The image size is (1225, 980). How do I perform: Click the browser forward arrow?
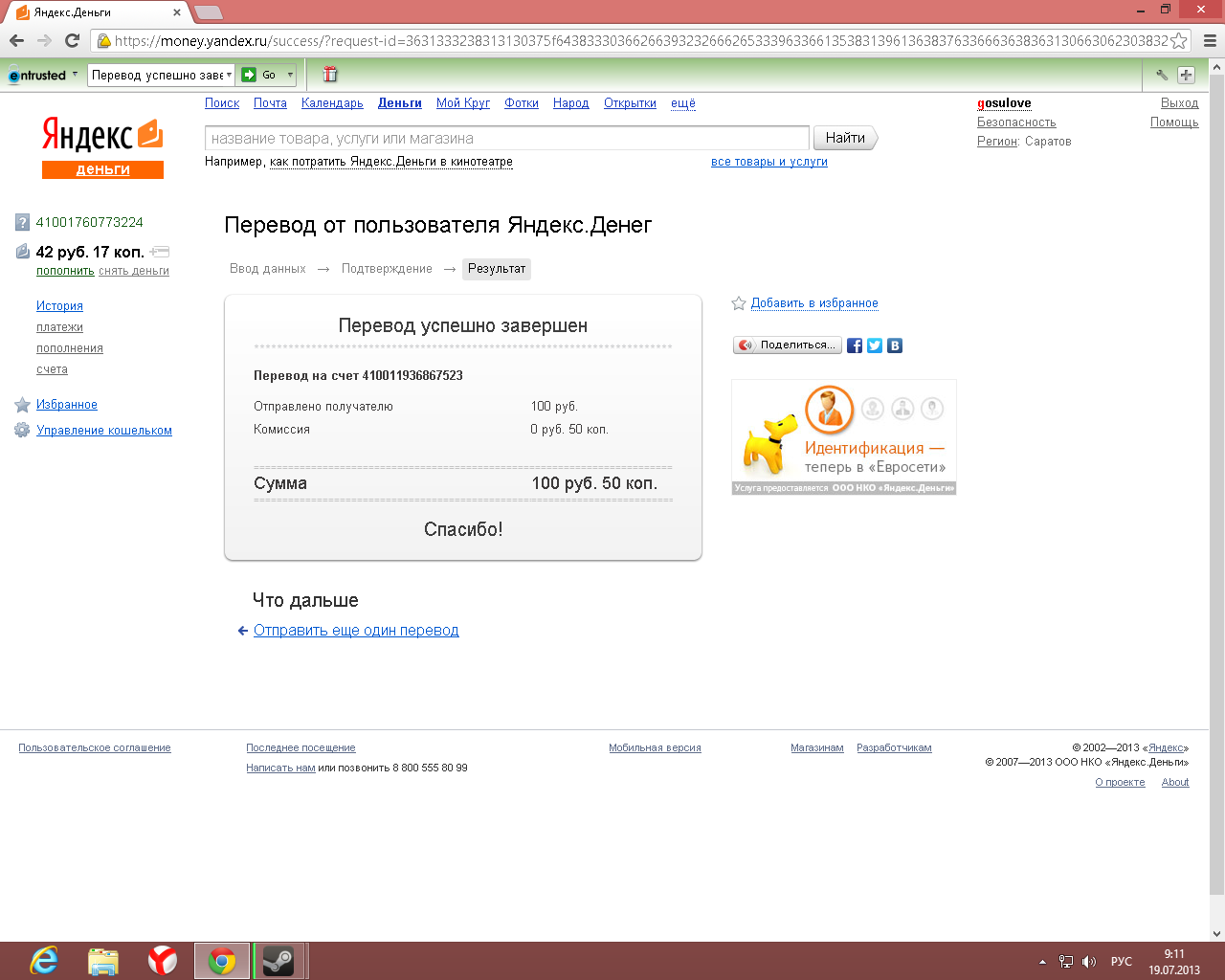pos(44,40)
